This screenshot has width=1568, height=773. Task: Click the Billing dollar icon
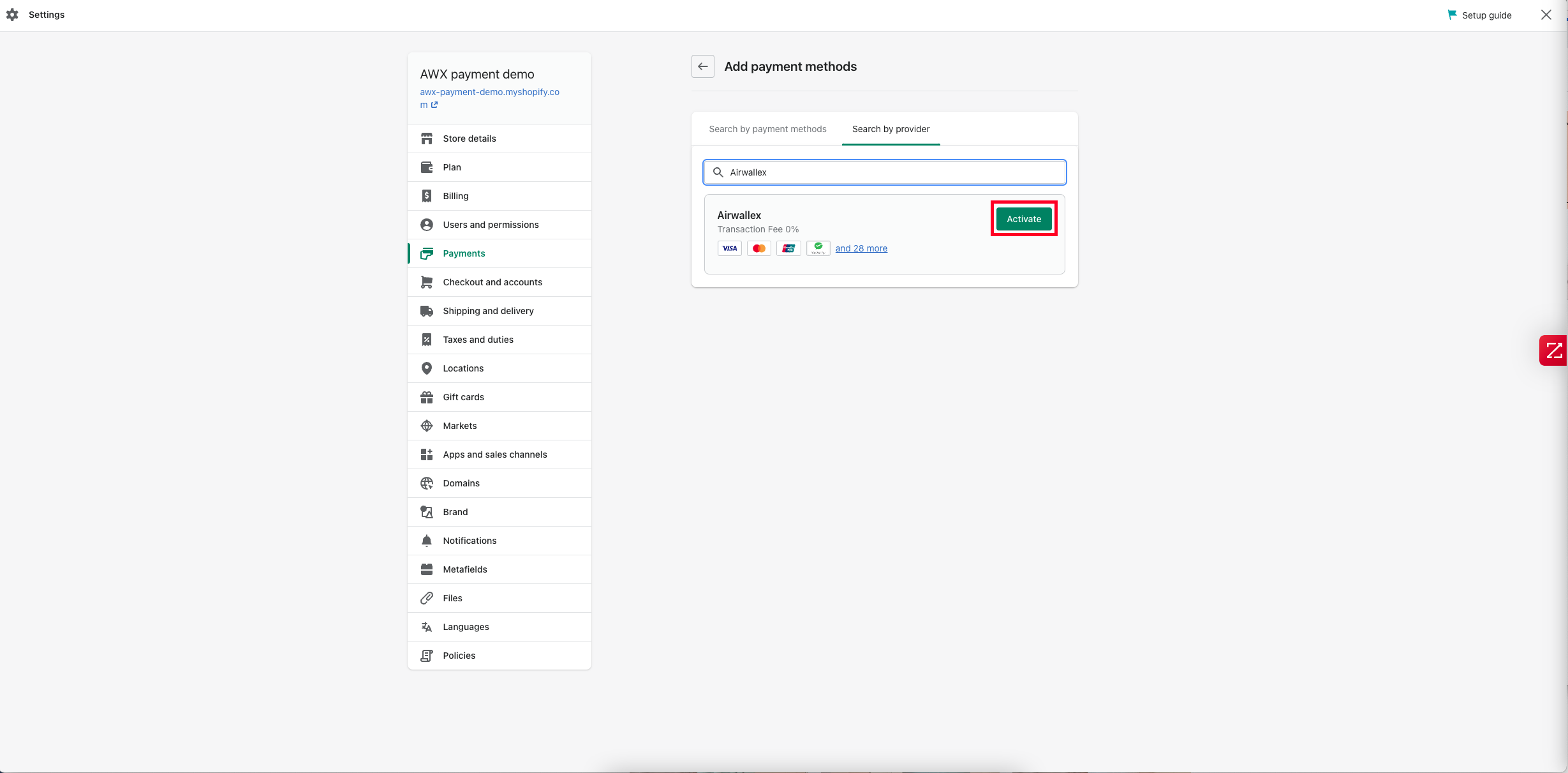coord(427,196)
